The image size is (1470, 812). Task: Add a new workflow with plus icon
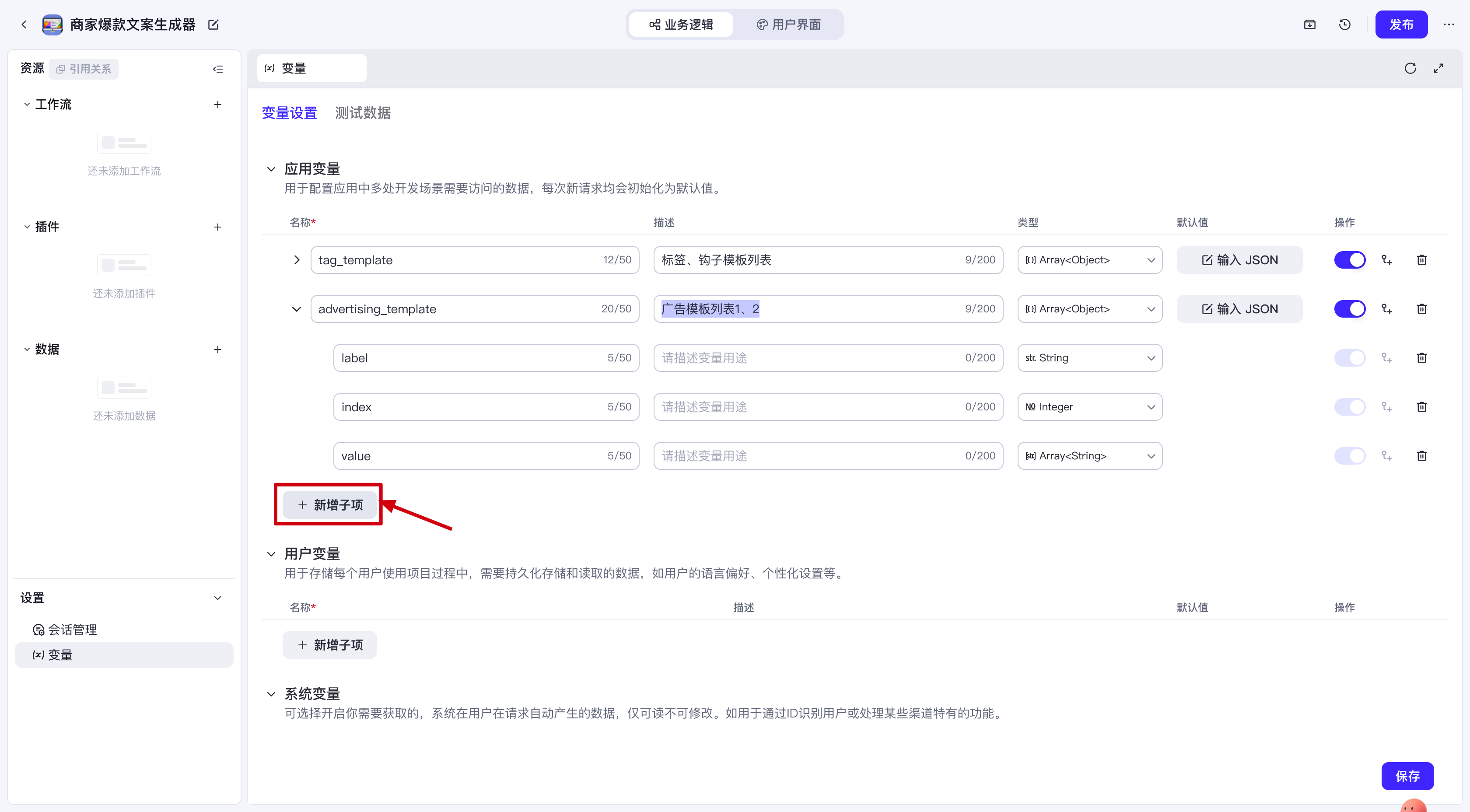point(217,105)
